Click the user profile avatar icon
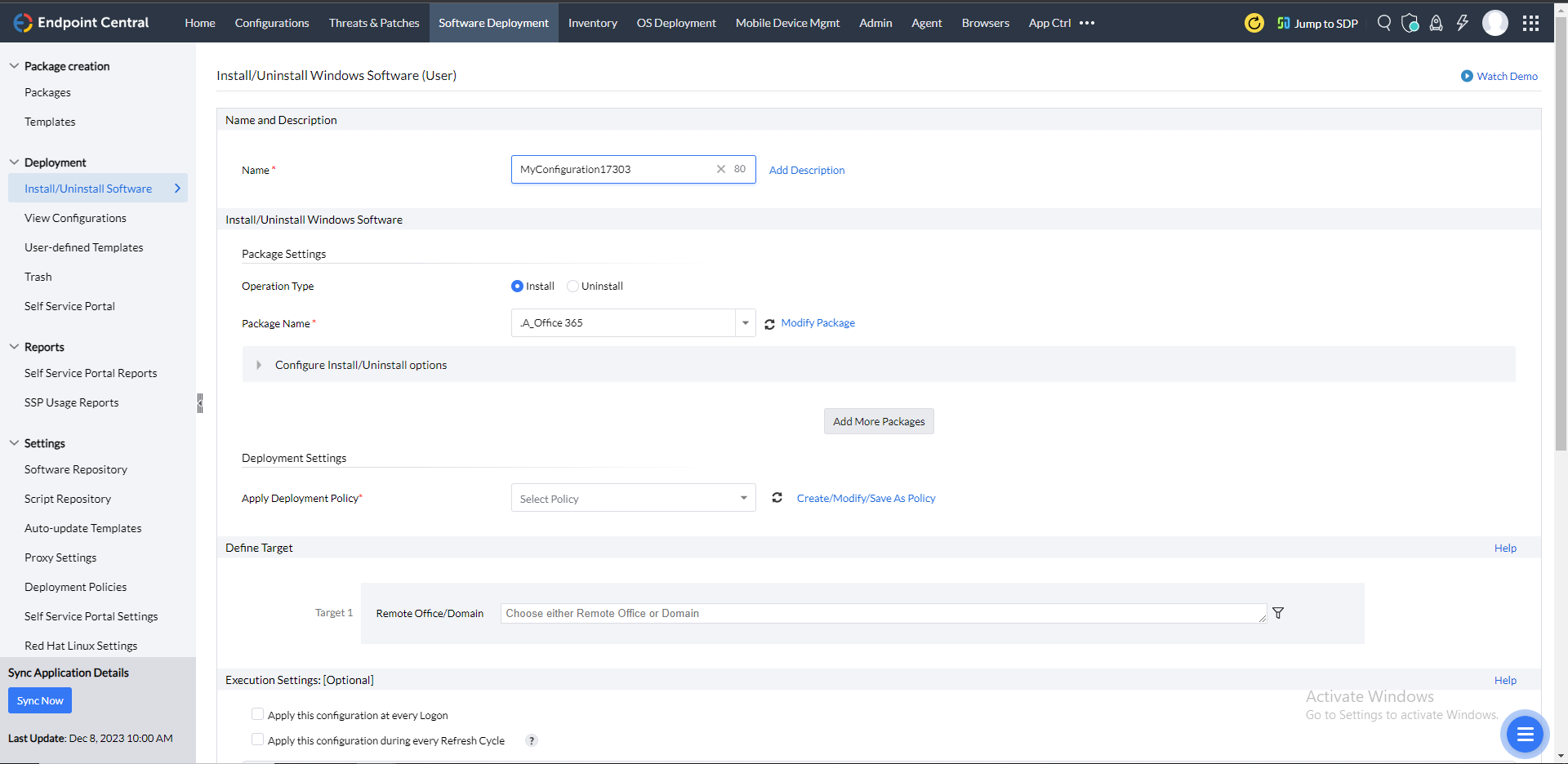Image resolution: width=1568 pixels, height=764 pixels. pos(1496,23)
